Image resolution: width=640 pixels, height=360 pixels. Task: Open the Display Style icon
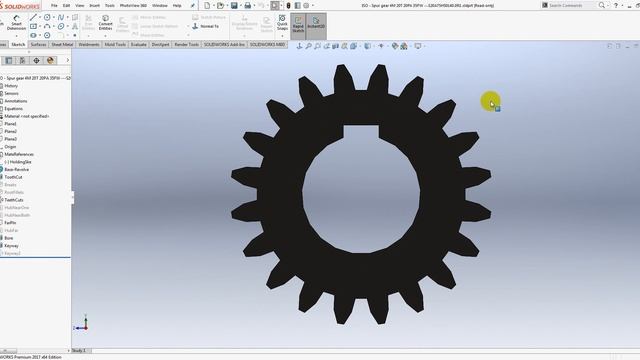(367, 46)
